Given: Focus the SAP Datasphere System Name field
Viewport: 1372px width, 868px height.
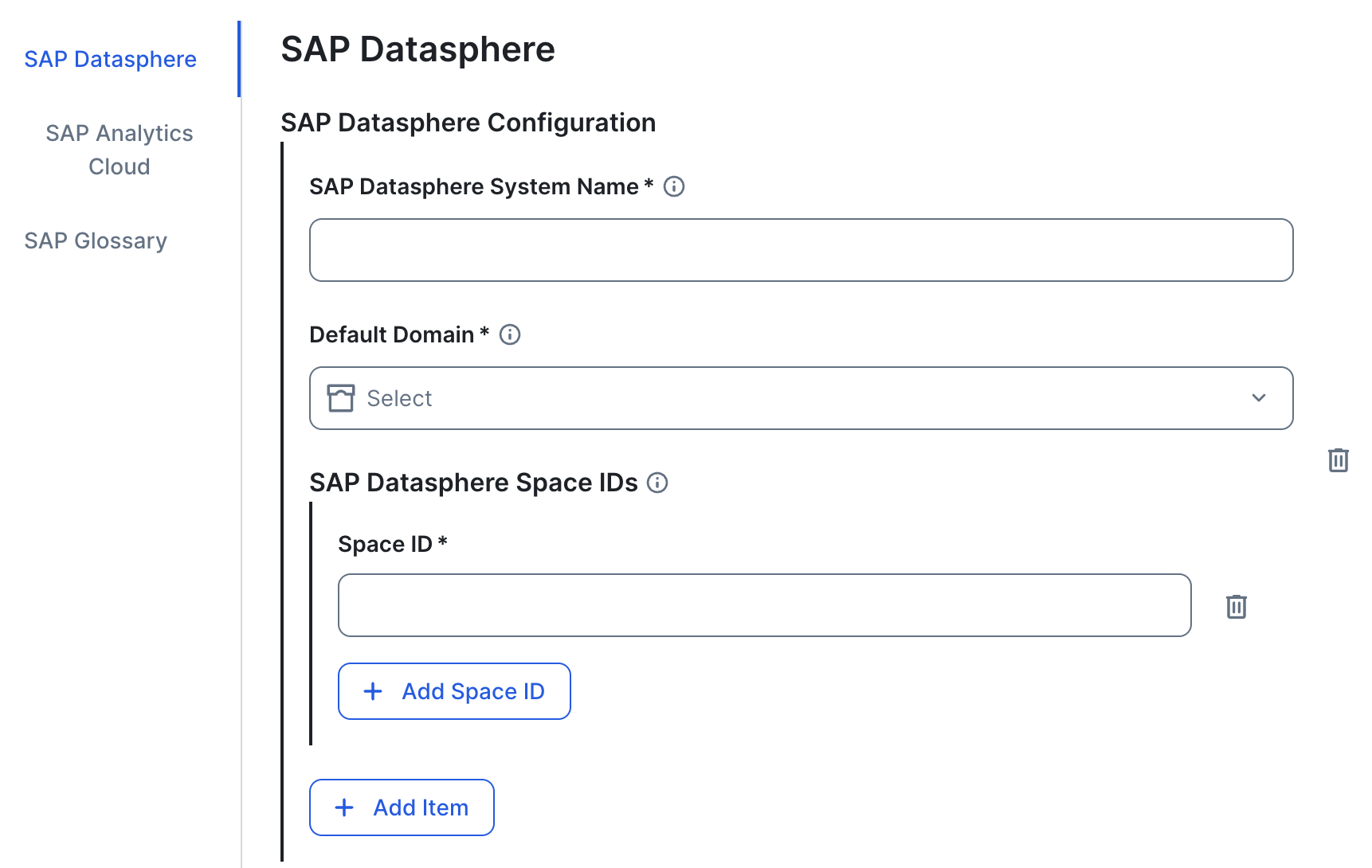Looking at the screenshot, I should pyautogui.click(x=800, y=250).
